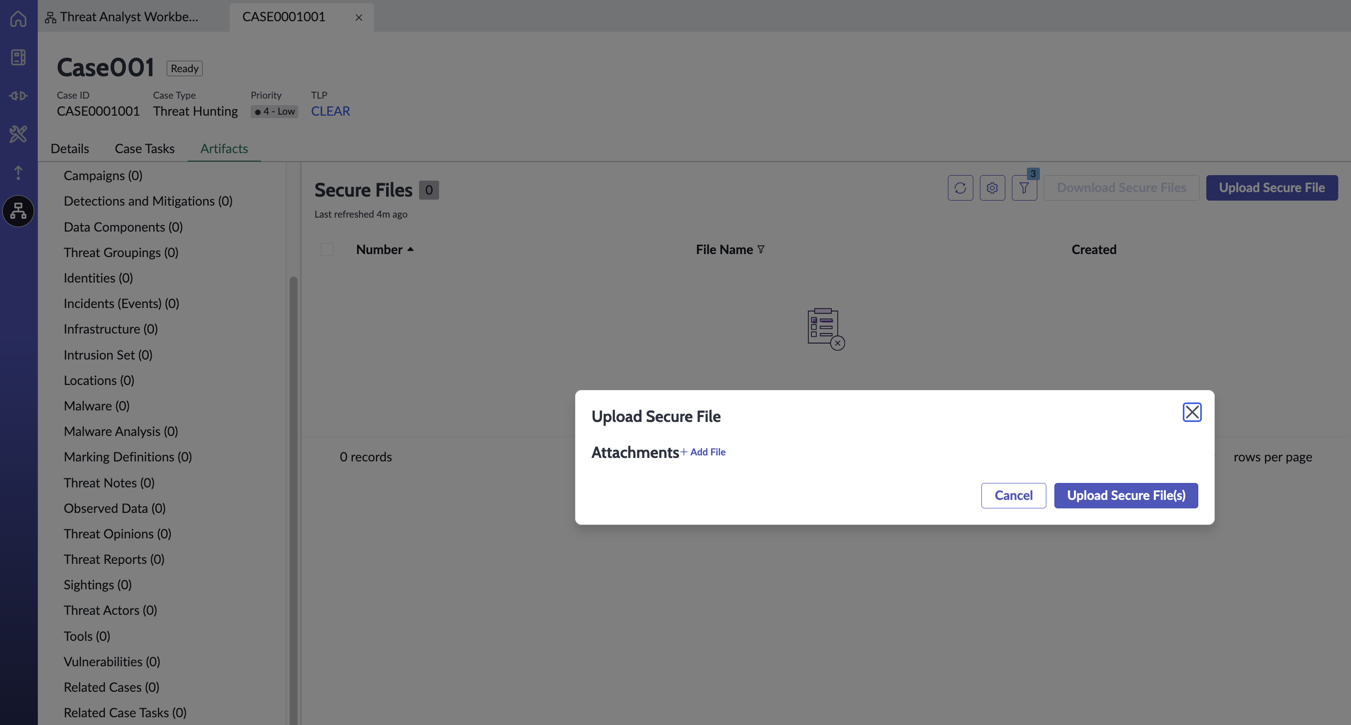Select Locations (0)
Viewport: 1351px width, 725px height.
[x=99, y=380]
